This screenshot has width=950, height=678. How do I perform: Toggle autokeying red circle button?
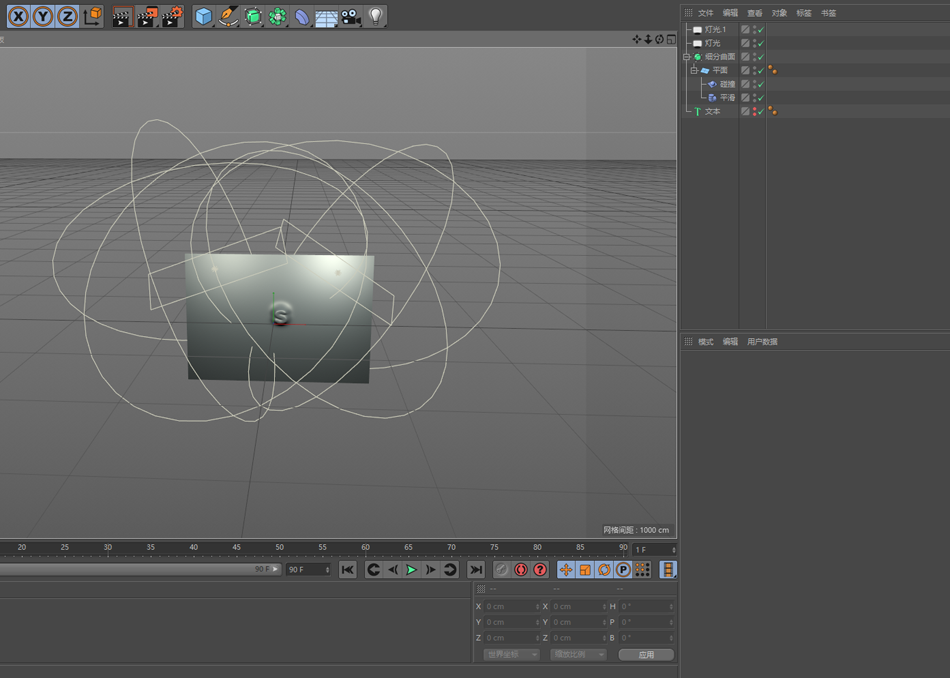point(521,570)
